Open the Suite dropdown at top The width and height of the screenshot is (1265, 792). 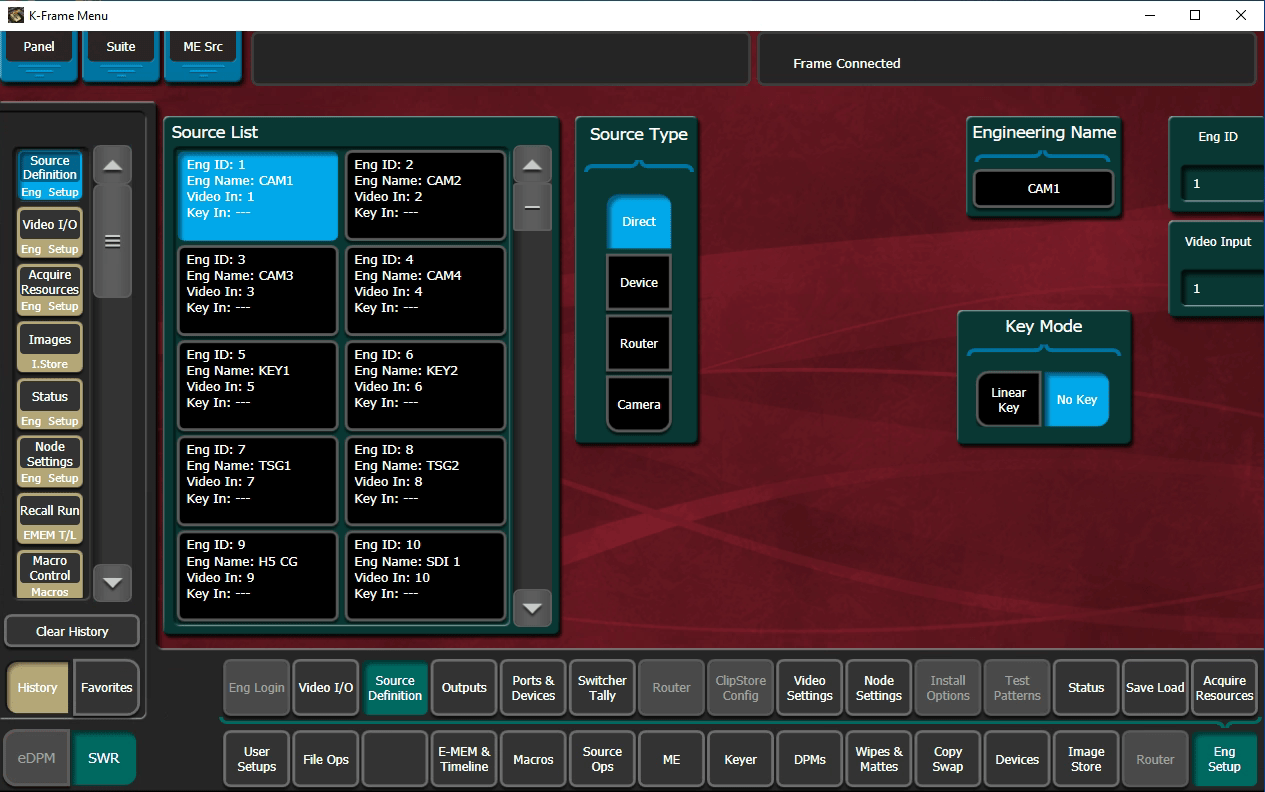tap(121, 56)
